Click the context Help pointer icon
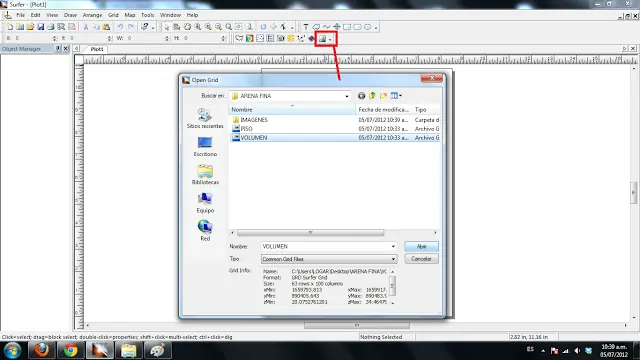The image size is (640, 360). coord(144,27)
